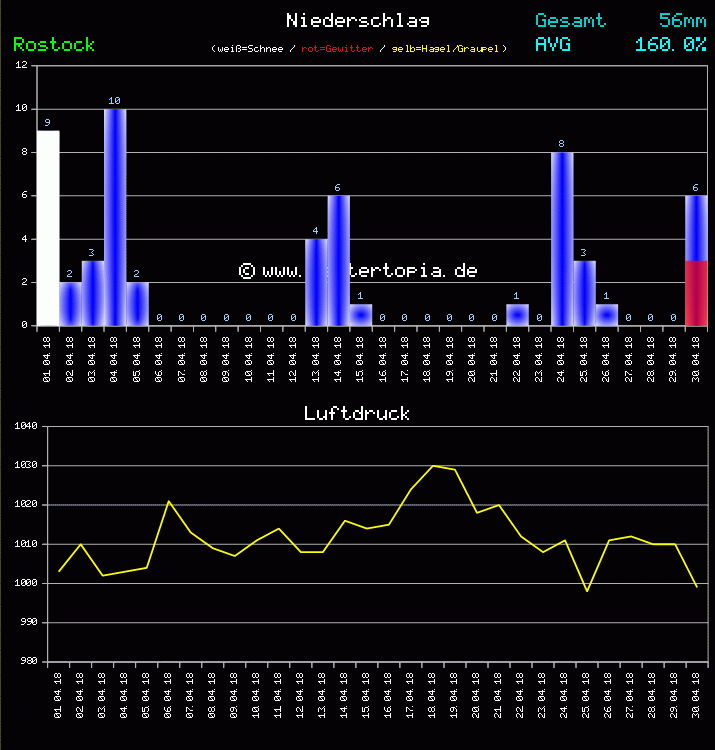Select the 14.04.18 bar labeled 6
715x750 pixels.
(x=339, y=260)
